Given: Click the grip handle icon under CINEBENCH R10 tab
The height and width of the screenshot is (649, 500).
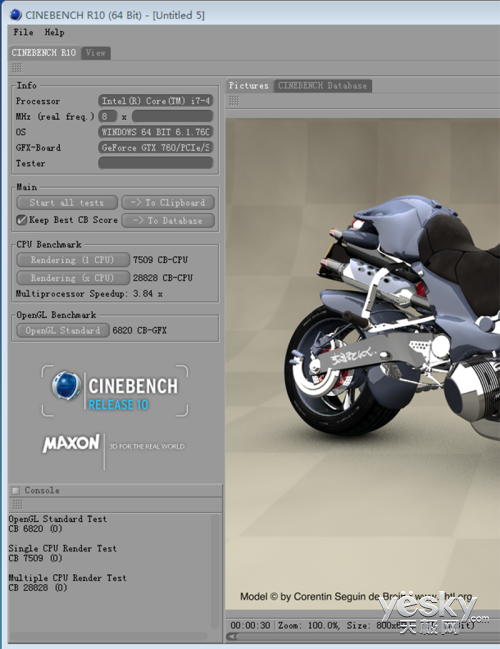Looking at the screenshot, I should [x=17, y=67].
